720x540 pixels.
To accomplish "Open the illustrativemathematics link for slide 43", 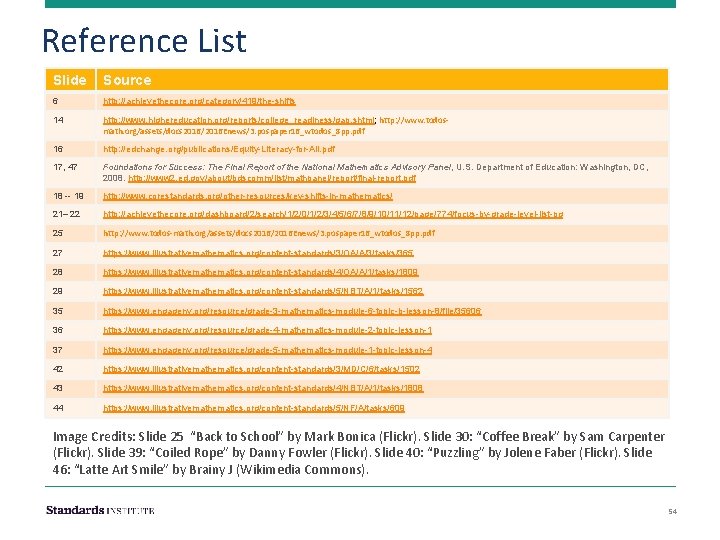I will [x=263, y=388].
